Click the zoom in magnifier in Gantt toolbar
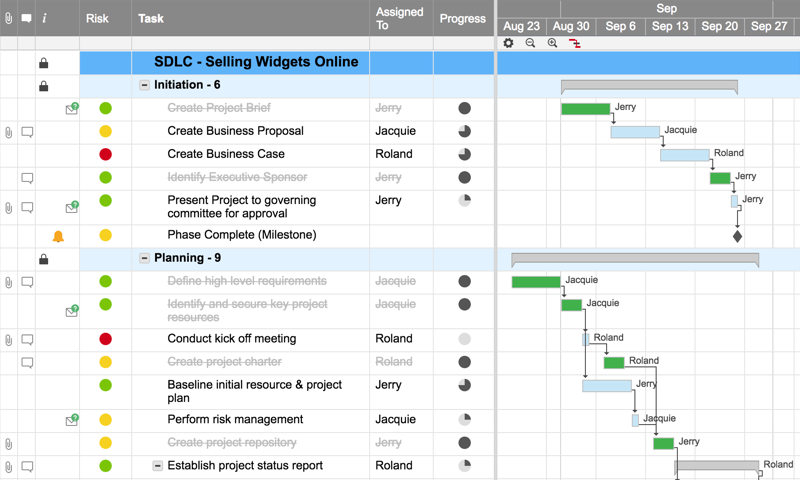 [552, 43]
